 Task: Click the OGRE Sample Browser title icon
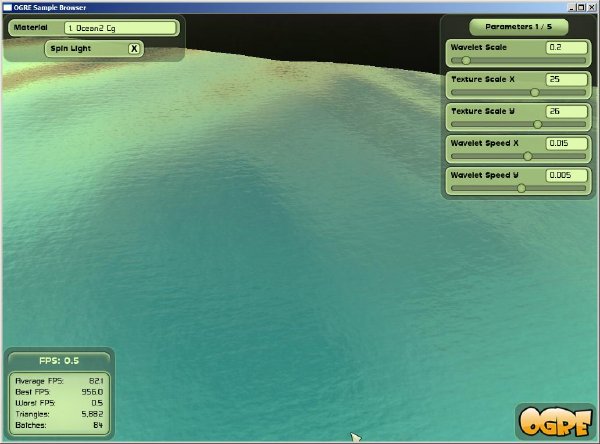click(x=7, y=7)
